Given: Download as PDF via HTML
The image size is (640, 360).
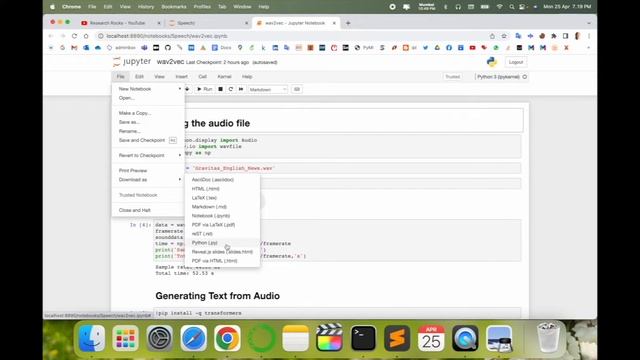Looking at the screenshot, I should [222, 261].
